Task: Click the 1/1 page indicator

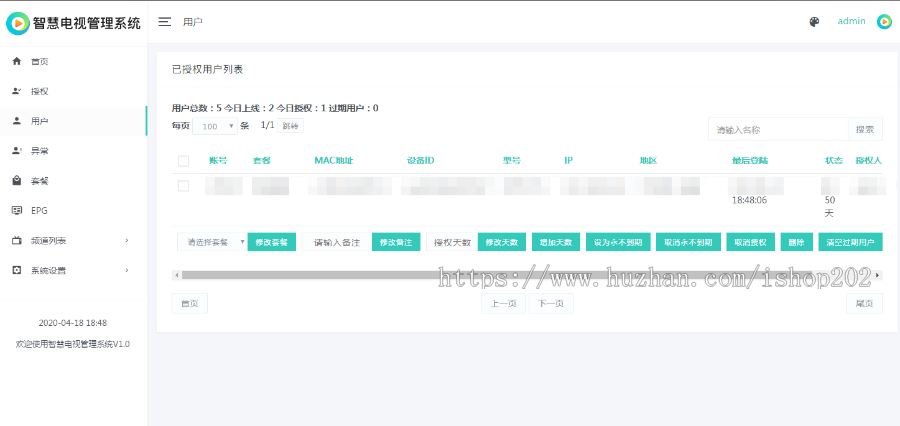Action: coord(267,125)
